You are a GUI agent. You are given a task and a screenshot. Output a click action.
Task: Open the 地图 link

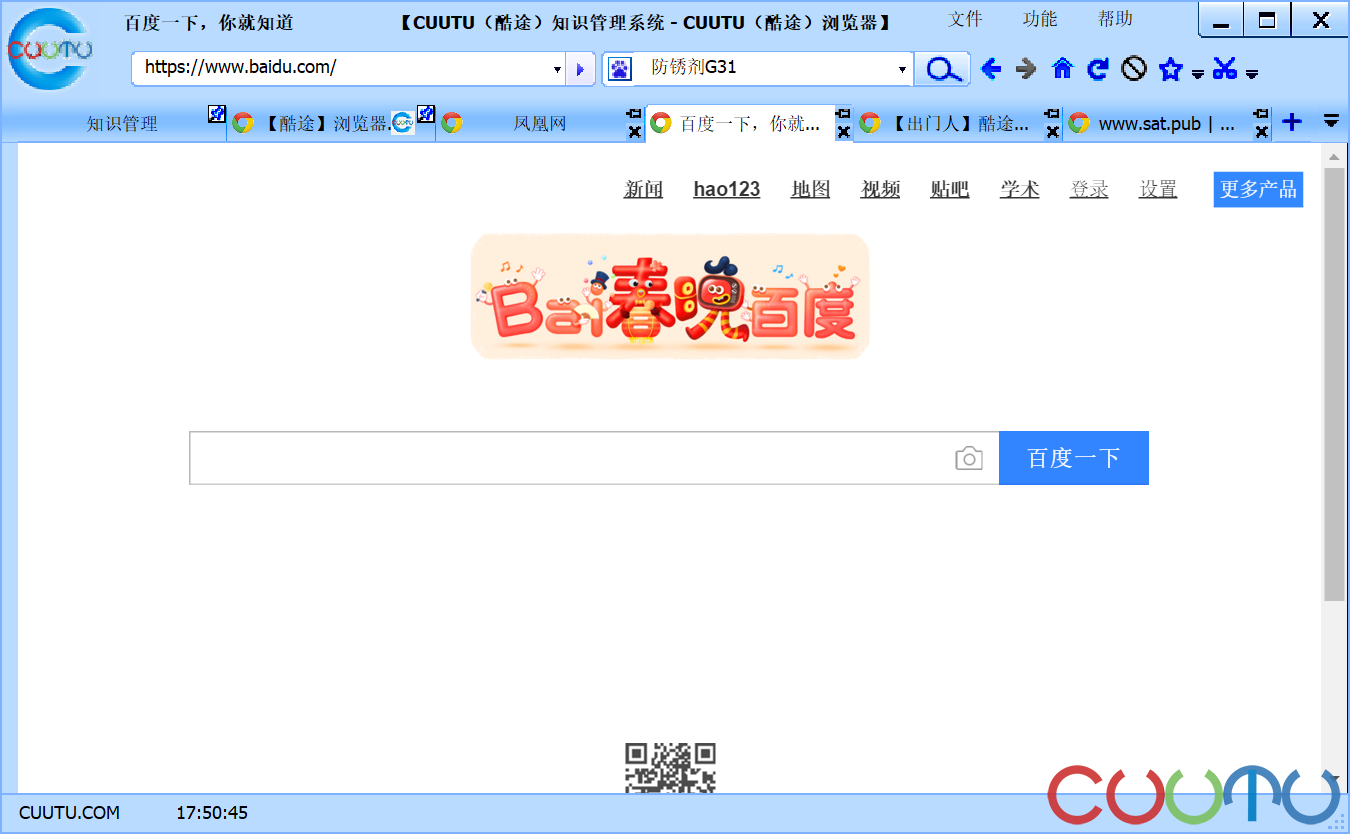point(811,189)
